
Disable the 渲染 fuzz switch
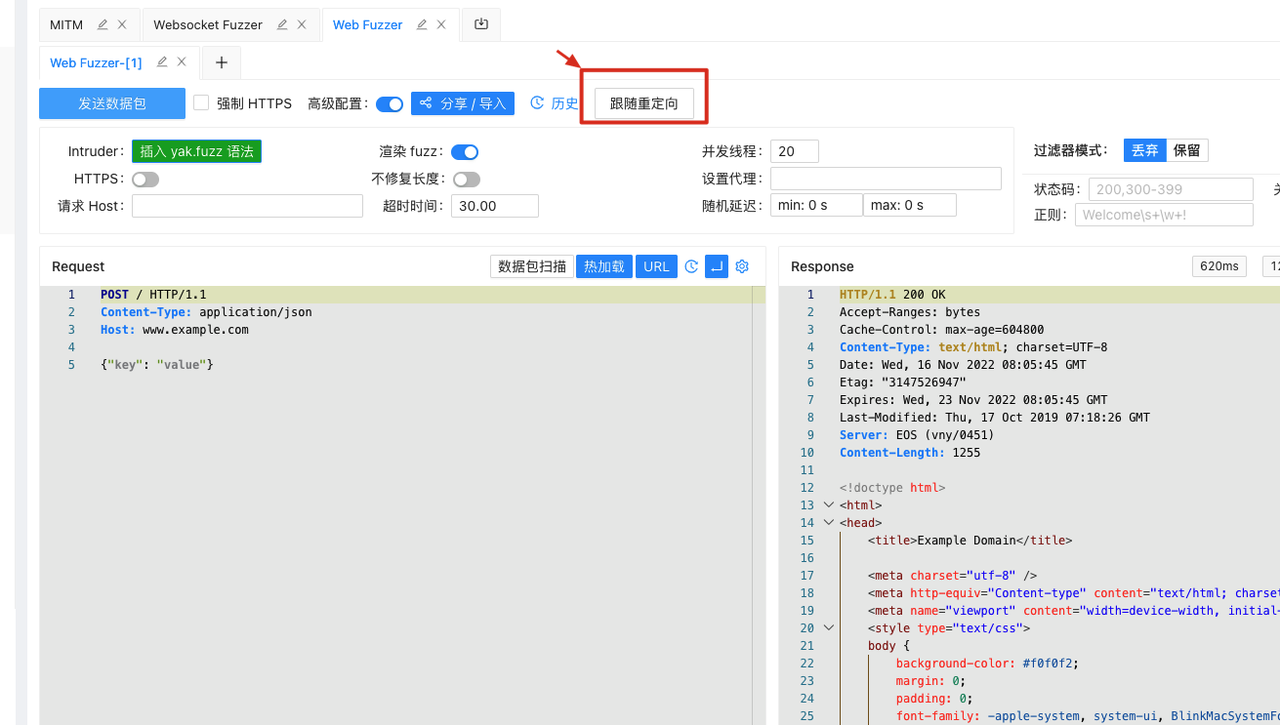coord(464,152)
